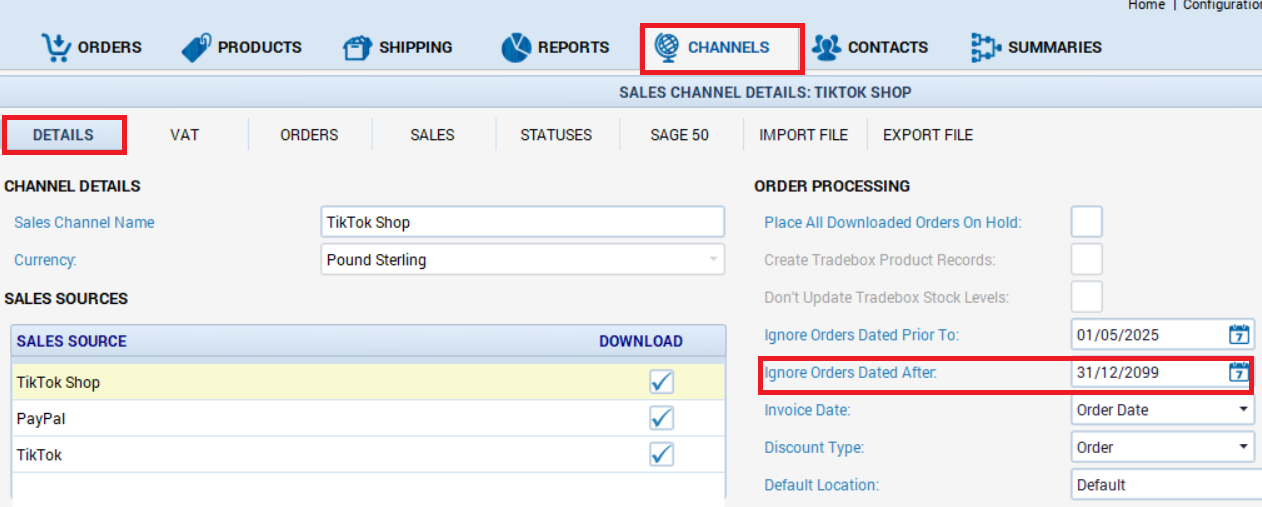This screenshot has height=507, width=1262.
Task: Uncheck download for TikTok Shop source
Action: (x=661, y=381)
